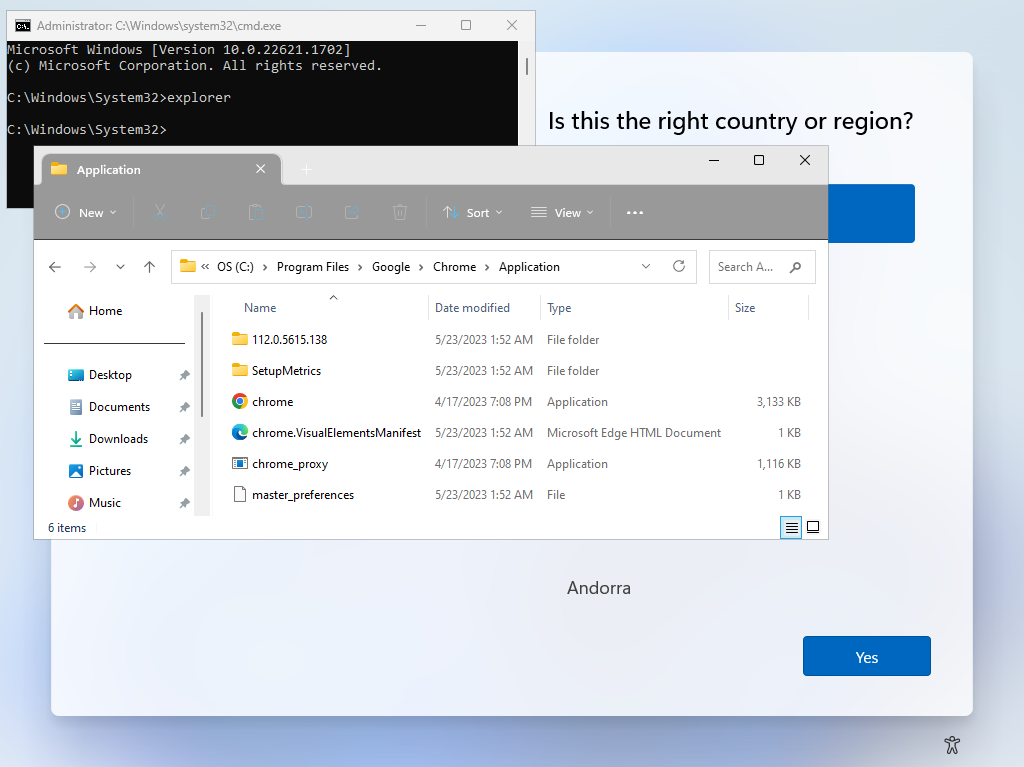Viewport: 1024px width, 767px height.
Task: Unpin Desktop from Quick access
Action: point(184,375)
